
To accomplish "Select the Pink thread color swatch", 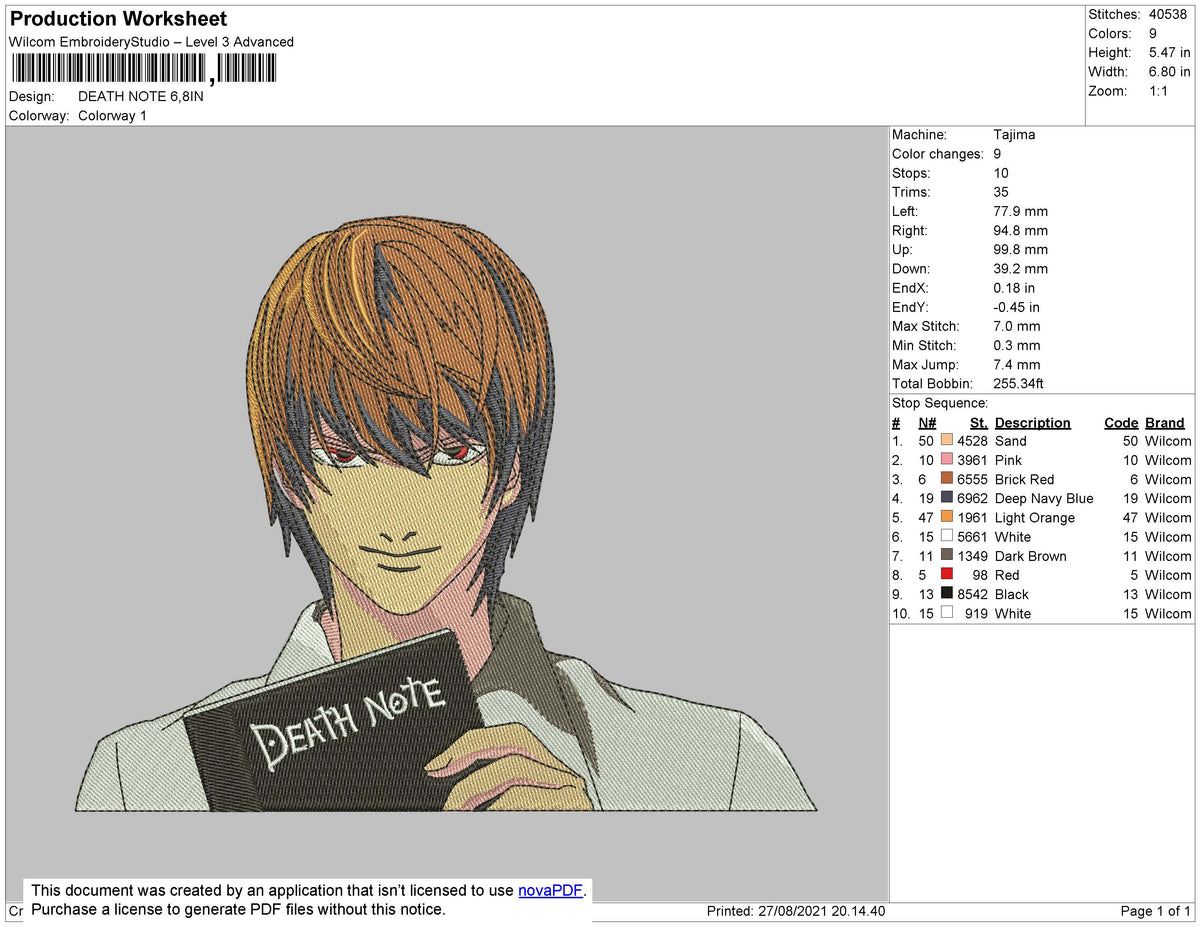I will coord(946,460).
